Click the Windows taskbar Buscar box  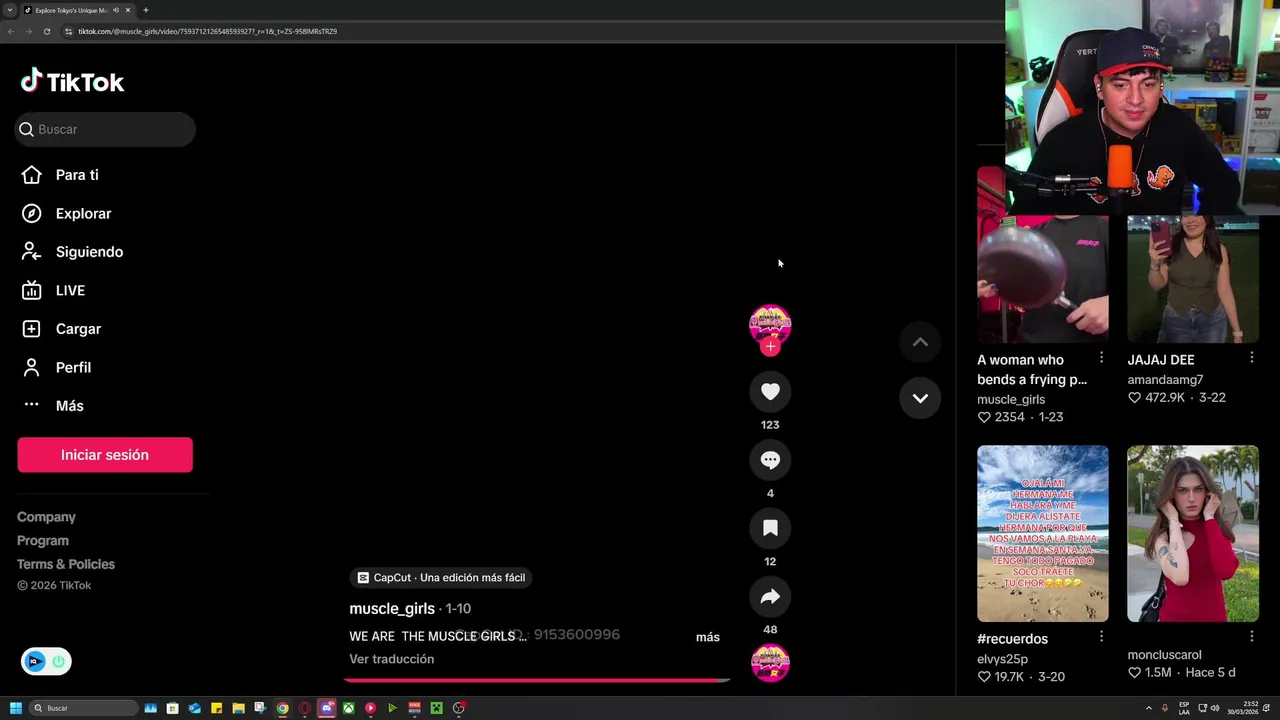pyautogui.click(x=83, y=708)
